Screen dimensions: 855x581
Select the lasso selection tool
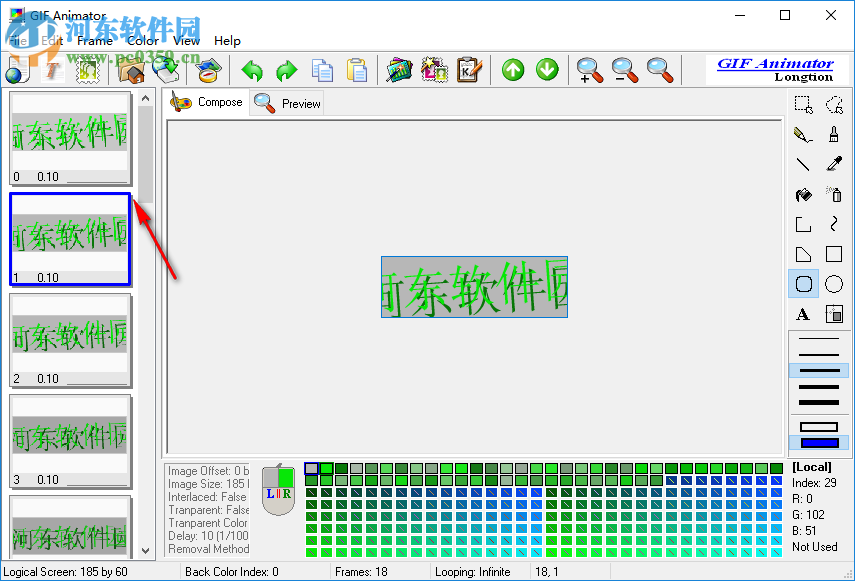(x=833, y=104)
